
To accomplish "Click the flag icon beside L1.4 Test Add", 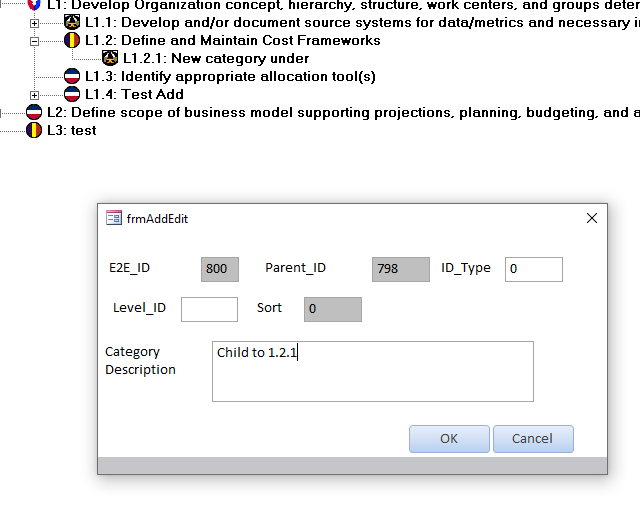I will point(72,94).
